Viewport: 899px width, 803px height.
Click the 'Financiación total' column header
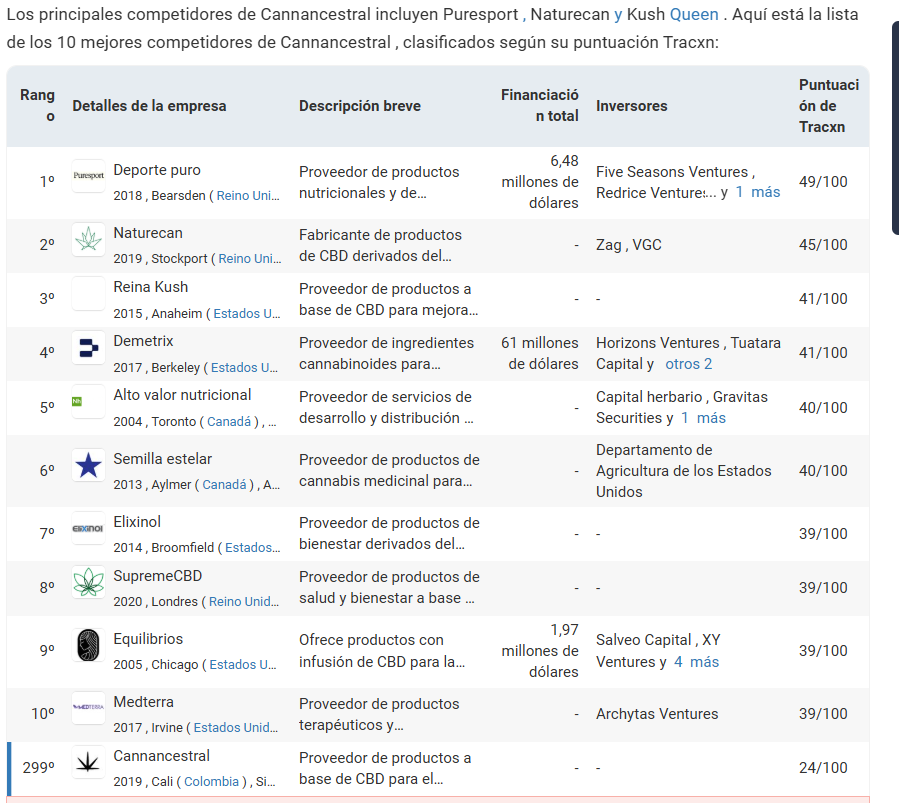[x=540, y=105]
